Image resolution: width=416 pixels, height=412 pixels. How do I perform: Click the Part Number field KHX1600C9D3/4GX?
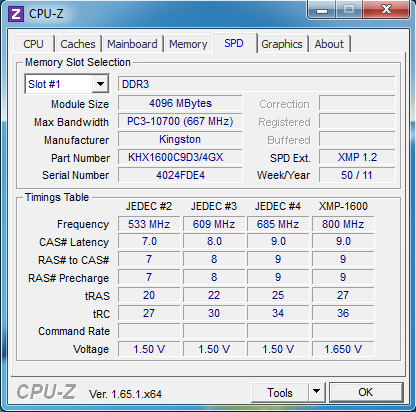(180, 157)
